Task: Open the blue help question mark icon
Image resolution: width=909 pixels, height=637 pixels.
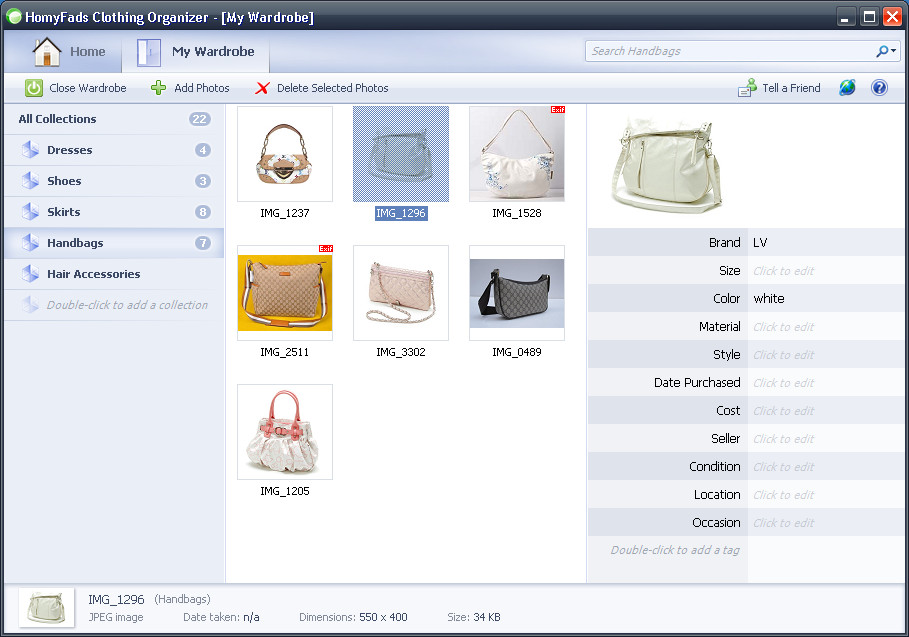Action: coord(879,88)
